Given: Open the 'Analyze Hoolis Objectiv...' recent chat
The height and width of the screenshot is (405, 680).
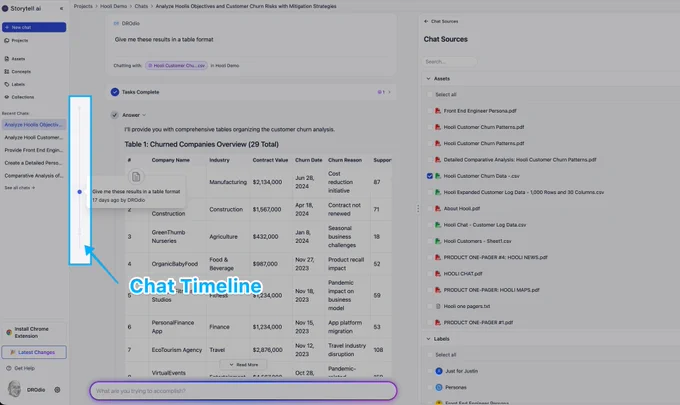Looking at the screenshot, I should click(34, 124).
